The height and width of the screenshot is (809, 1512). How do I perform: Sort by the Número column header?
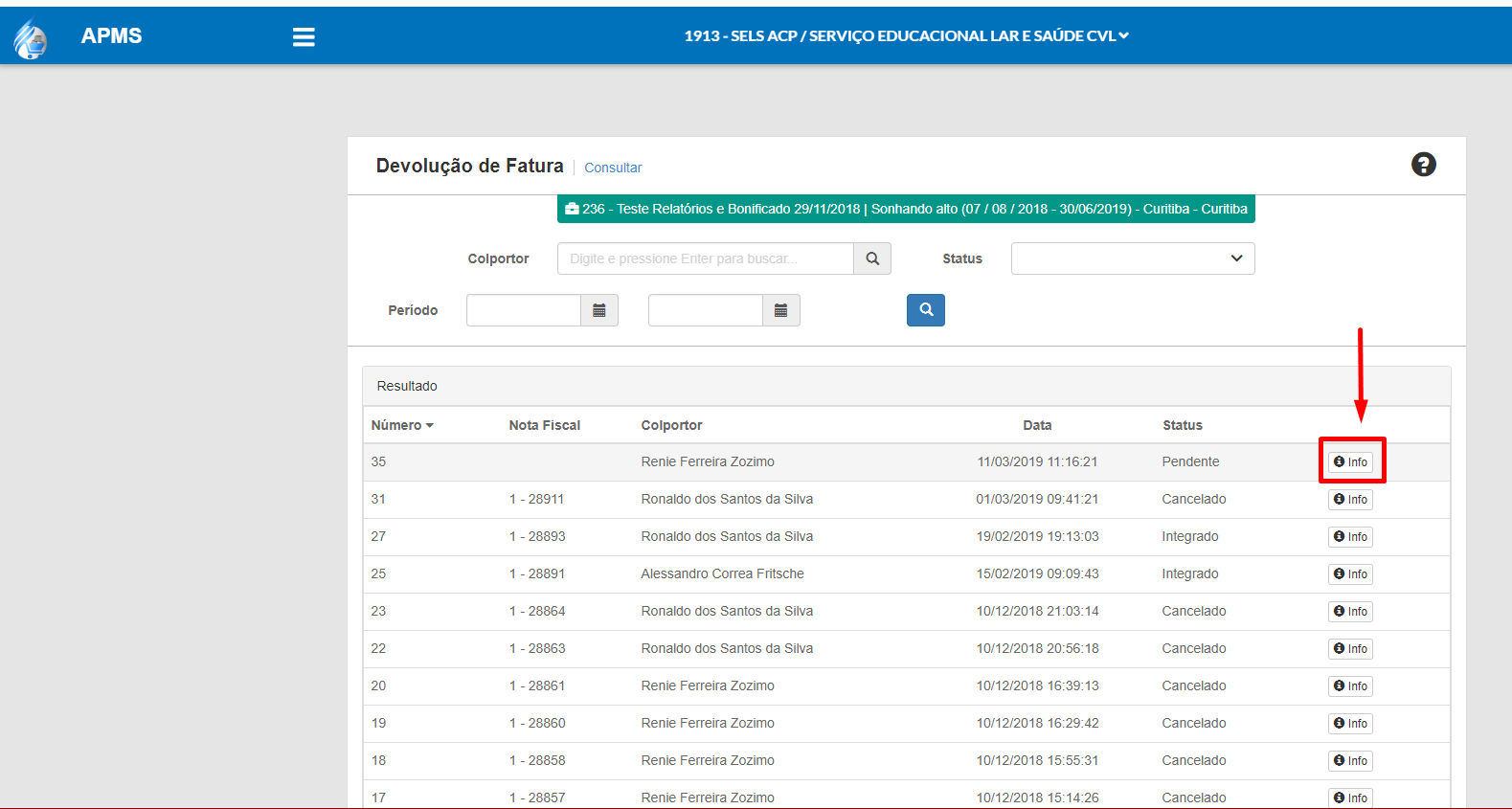point(402,425)
